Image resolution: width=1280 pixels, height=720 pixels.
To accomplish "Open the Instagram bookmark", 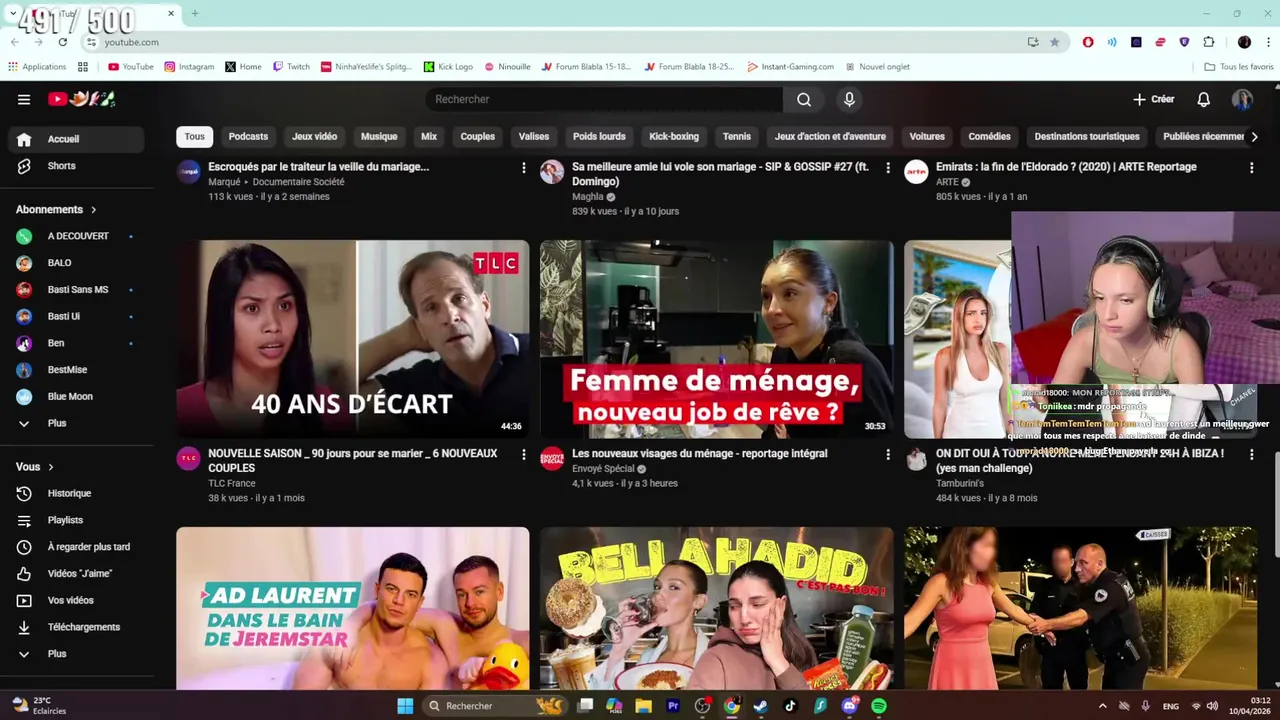I will [189, 67].
